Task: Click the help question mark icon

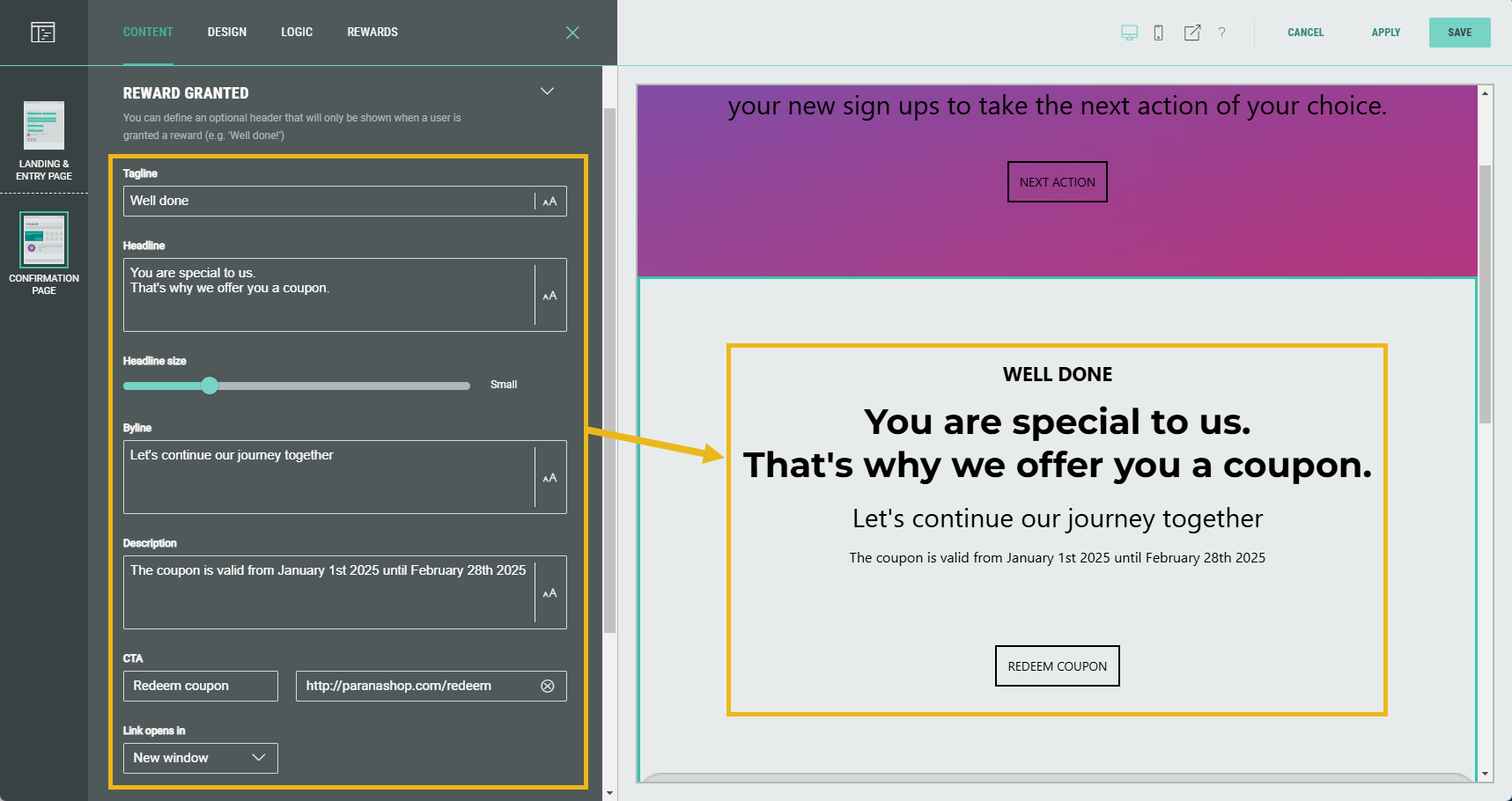Action: [1221, 33]
